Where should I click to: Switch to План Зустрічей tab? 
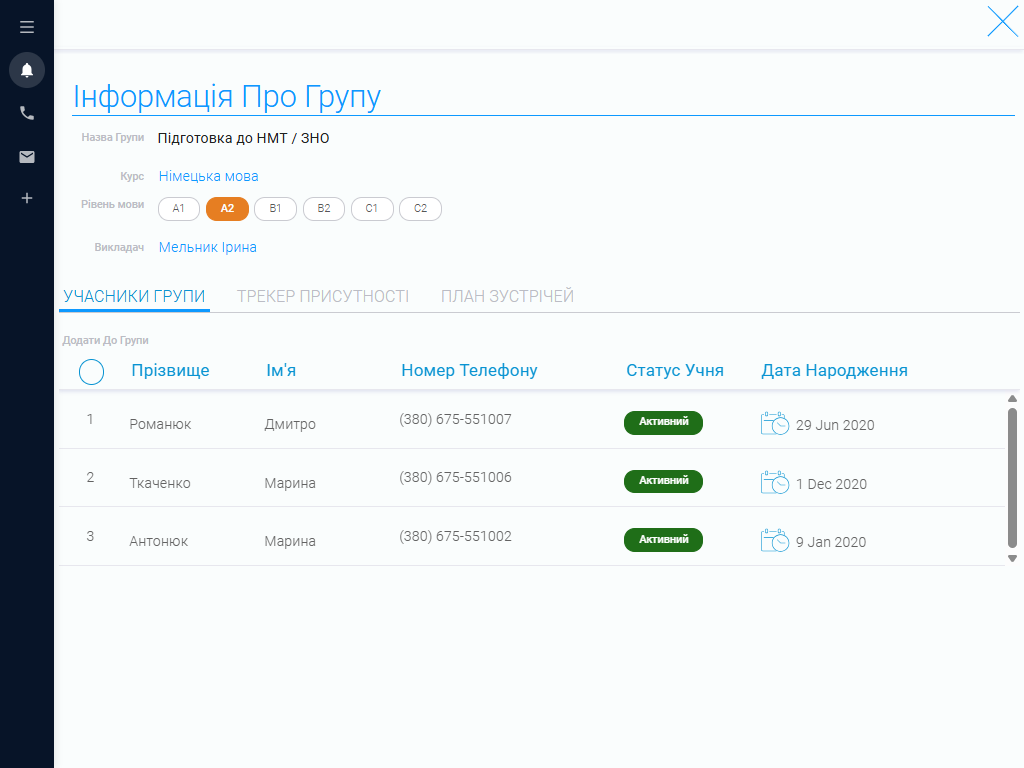coord(507,296)
